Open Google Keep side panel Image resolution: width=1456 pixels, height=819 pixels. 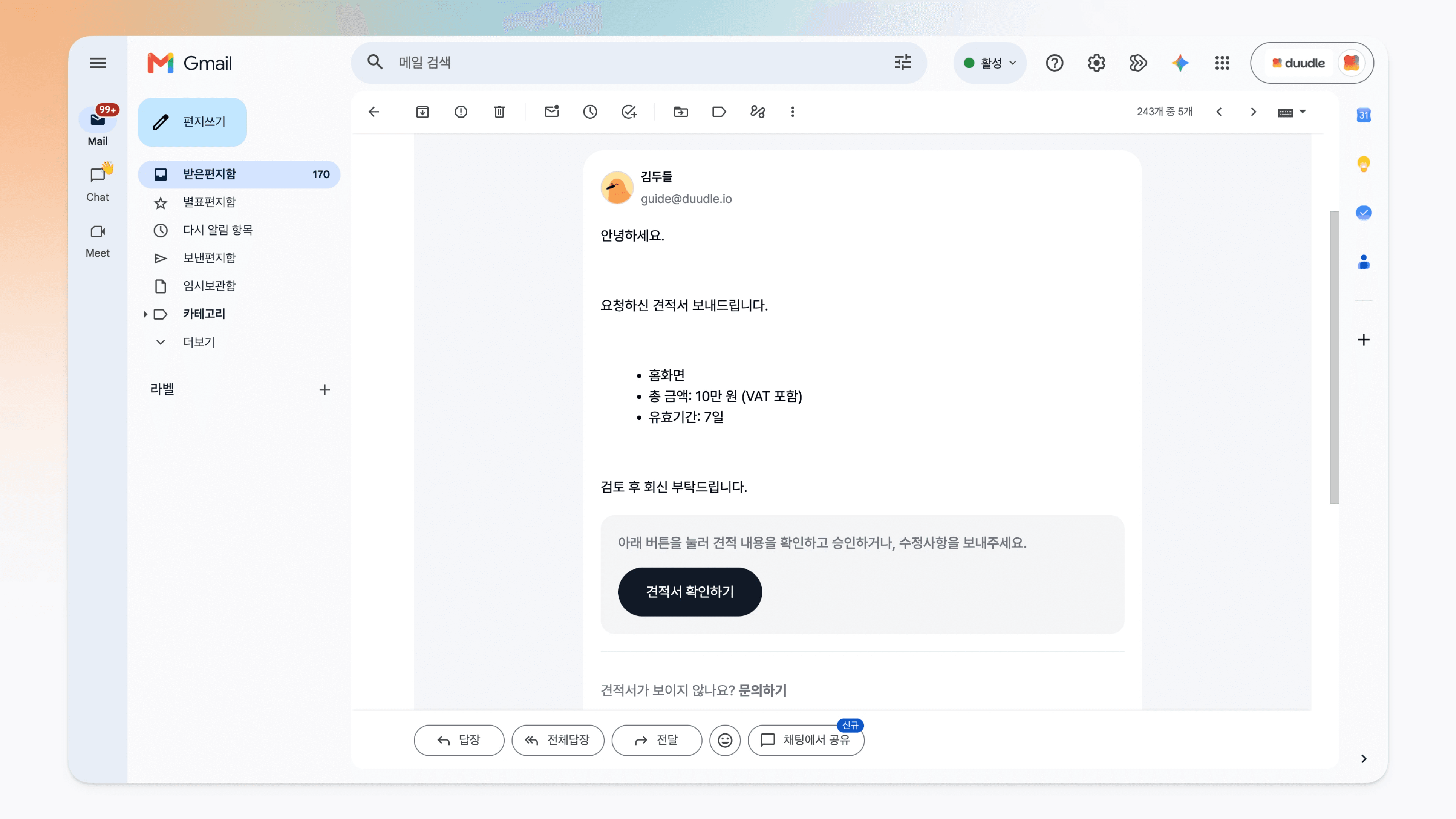coord(1363,164)
